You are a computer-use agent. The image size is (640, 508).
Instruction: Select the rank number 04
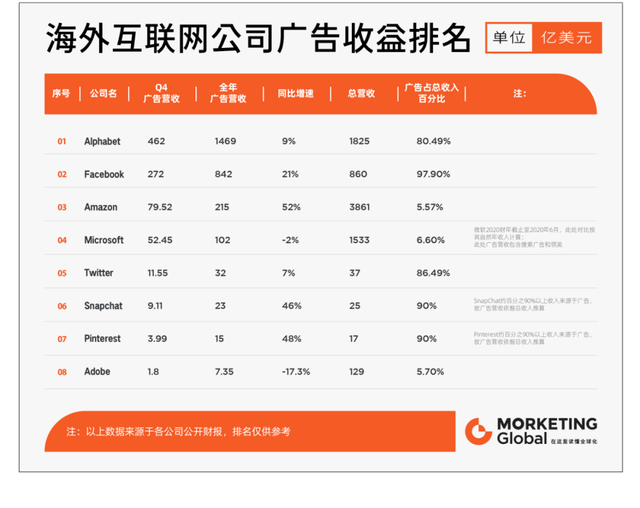62,240
